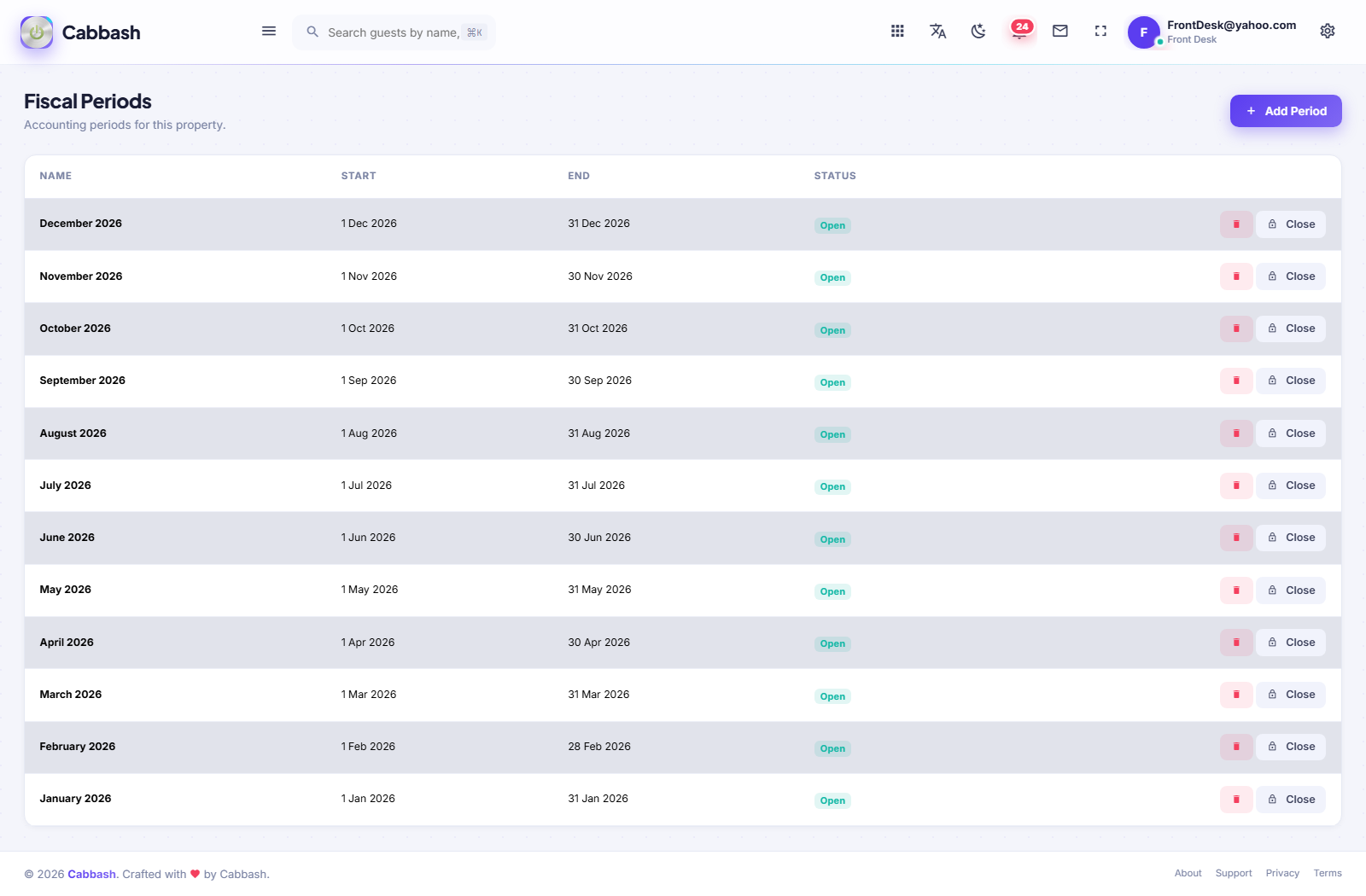This screenshot has height=896, width=1366.
Task: Click the START column header
Action: point(359,176)
